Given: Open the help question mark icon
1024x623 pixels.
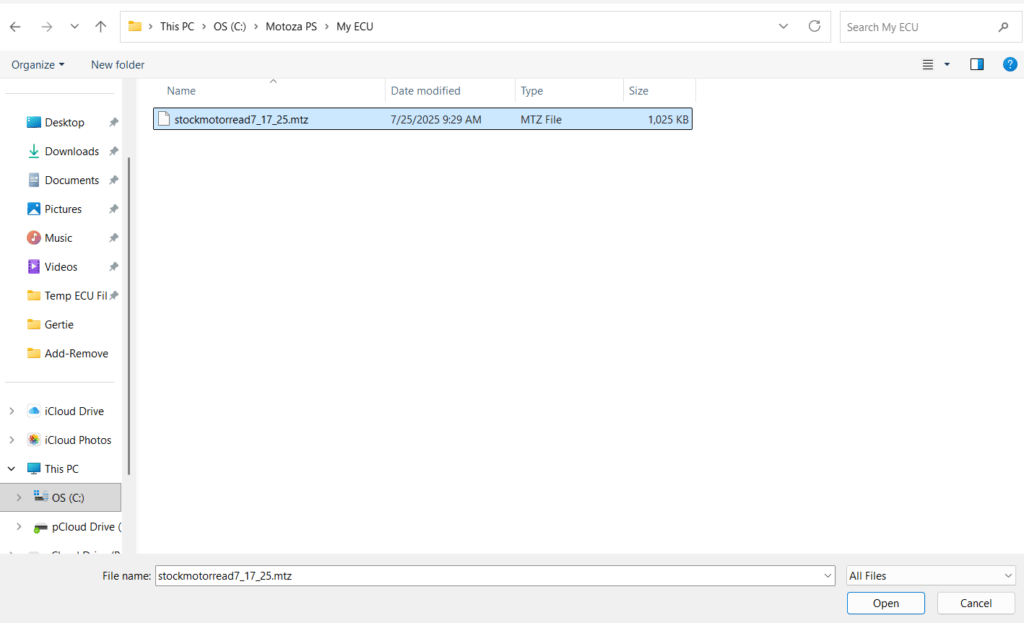Looking at the screenshot, I should tap(1009, 64).
